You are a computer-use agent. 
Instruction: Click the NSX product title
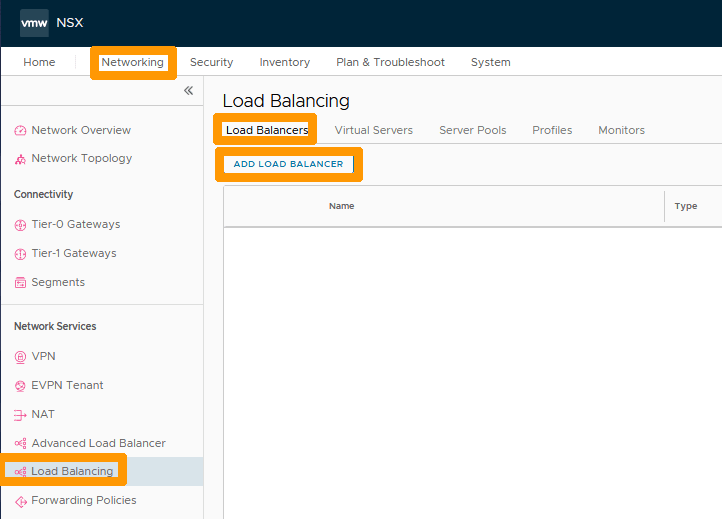click(70, 23)
